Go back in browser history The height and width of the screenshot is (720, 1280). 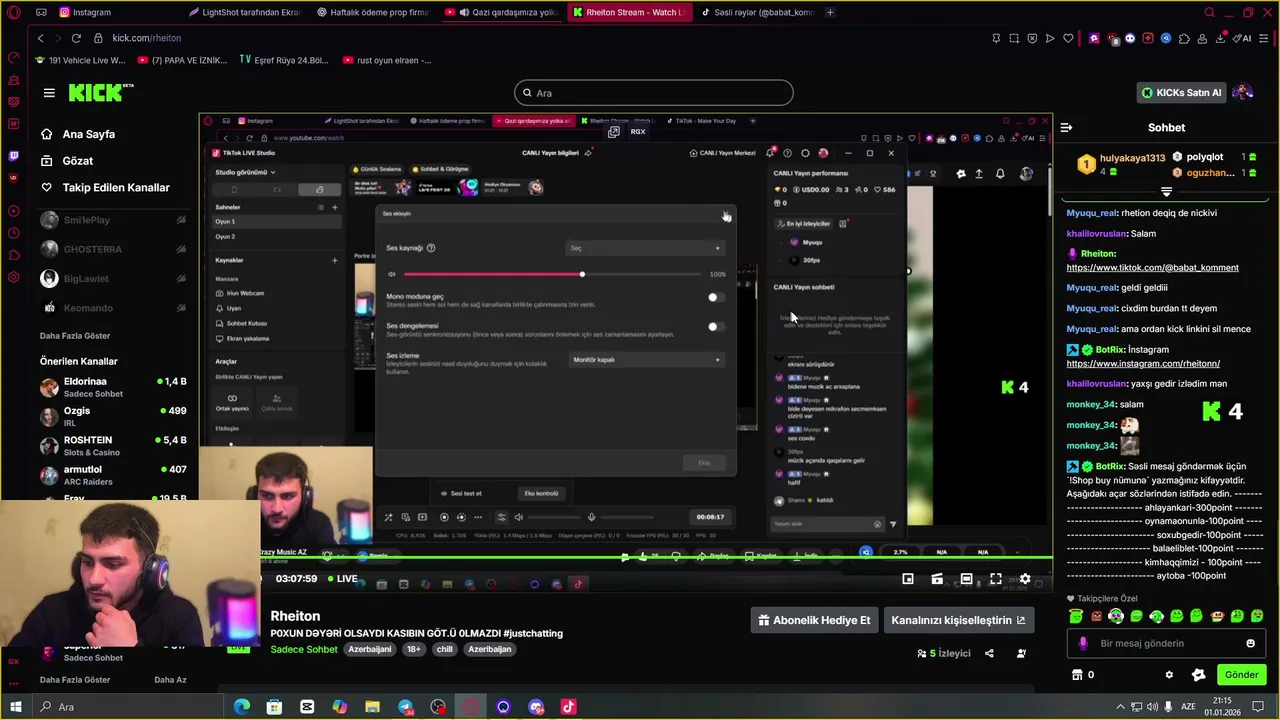(x=40, y=38)
